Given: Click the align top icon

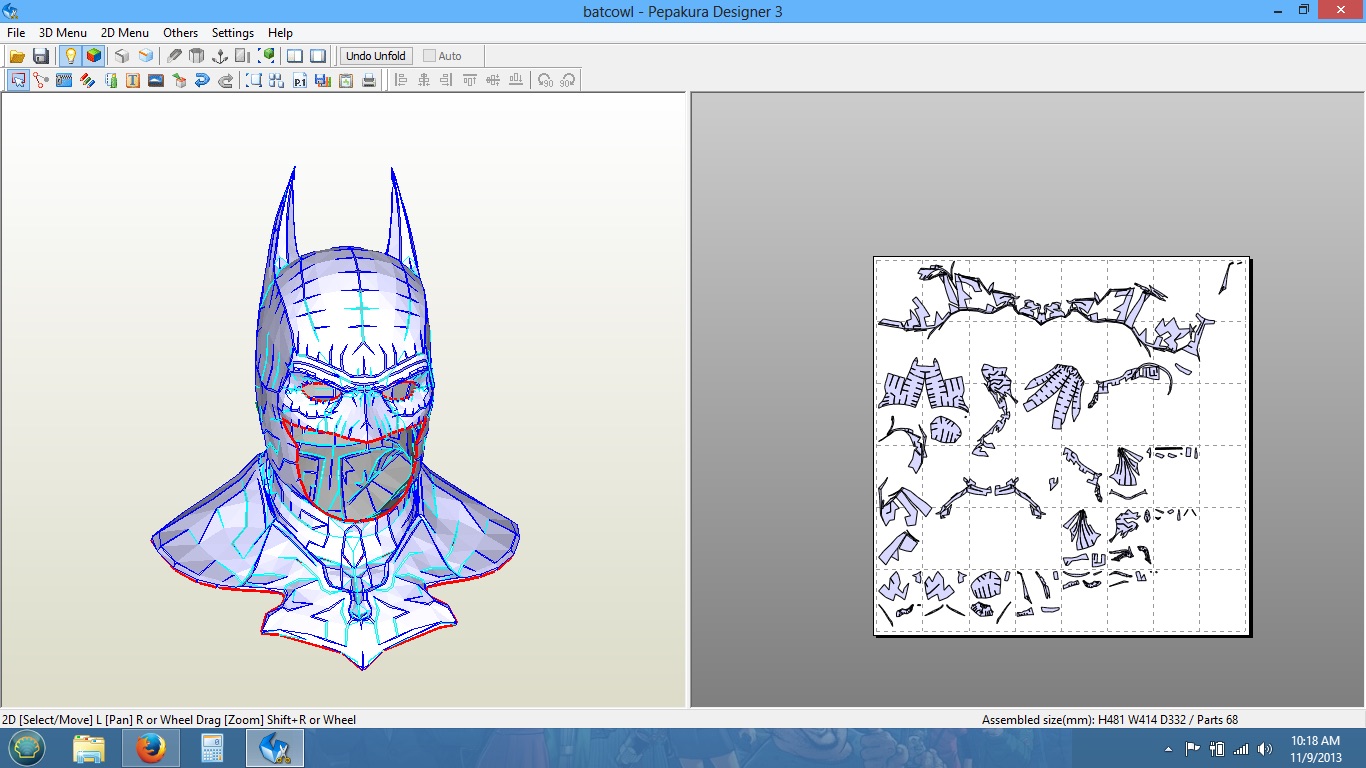Looking at the screenshot, I should [x=470, y=80].
